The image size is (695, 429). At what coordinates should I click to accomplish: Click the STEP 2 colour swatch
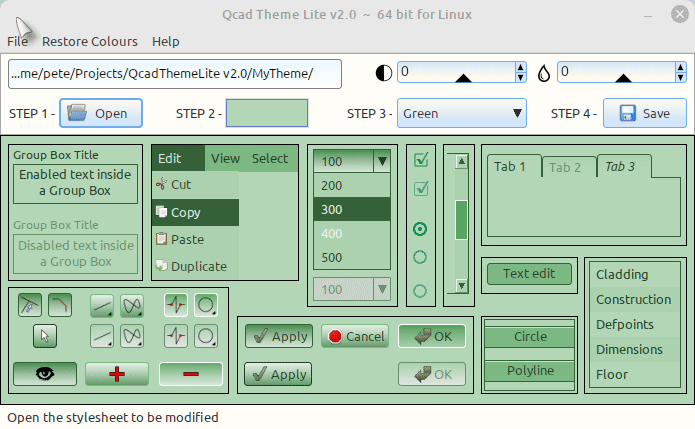pyautogui.click(x=267, y=113)
